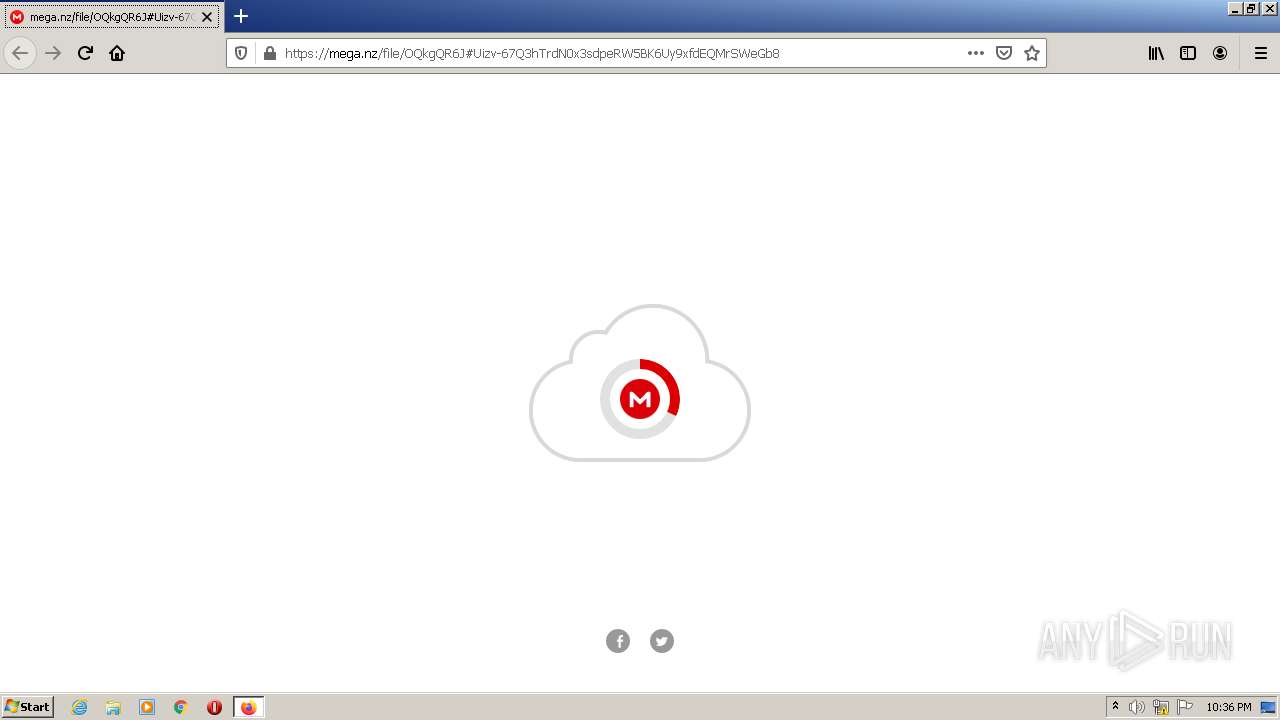Open a new tab with plus
1280x720 pixels.
[x=241, y=16]
